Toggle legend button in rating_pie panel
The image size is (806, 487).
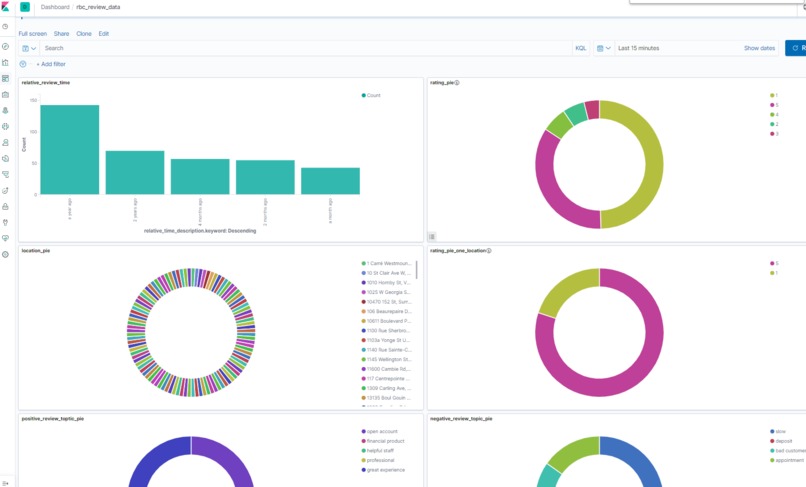(432, 237)
